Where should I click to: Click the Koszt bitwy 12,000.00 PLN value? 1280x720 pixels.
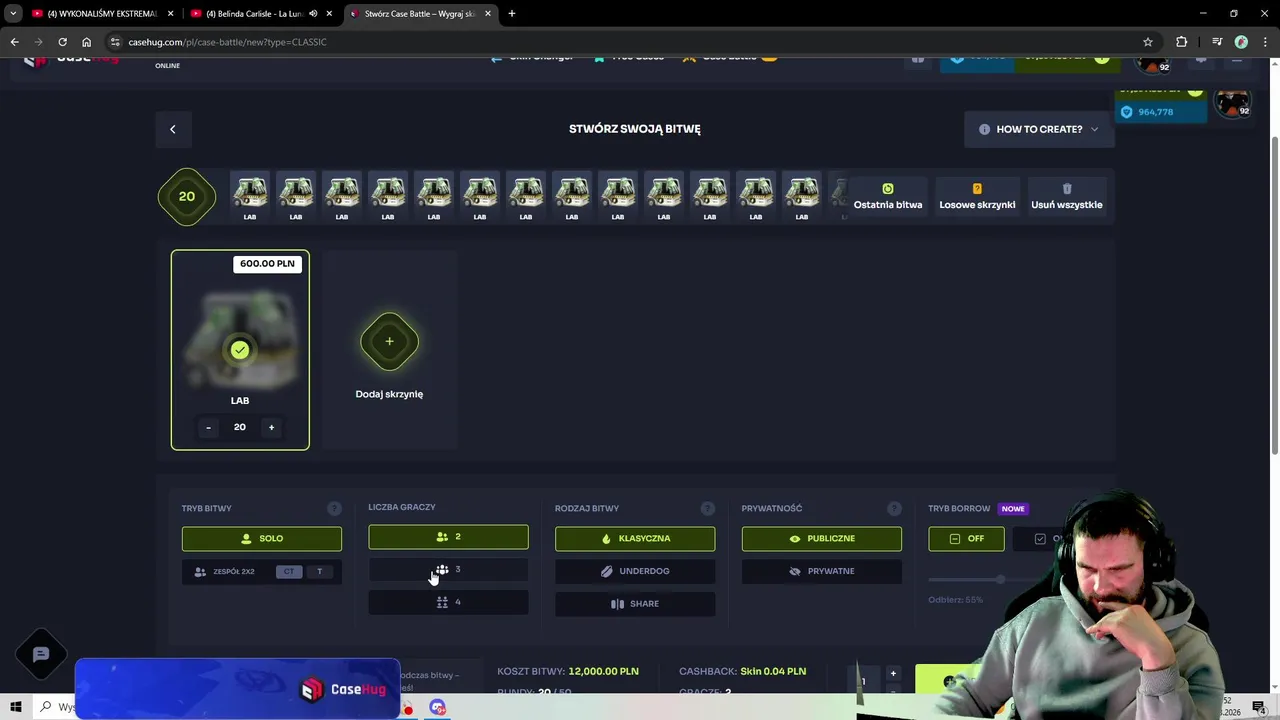(603, 671)
